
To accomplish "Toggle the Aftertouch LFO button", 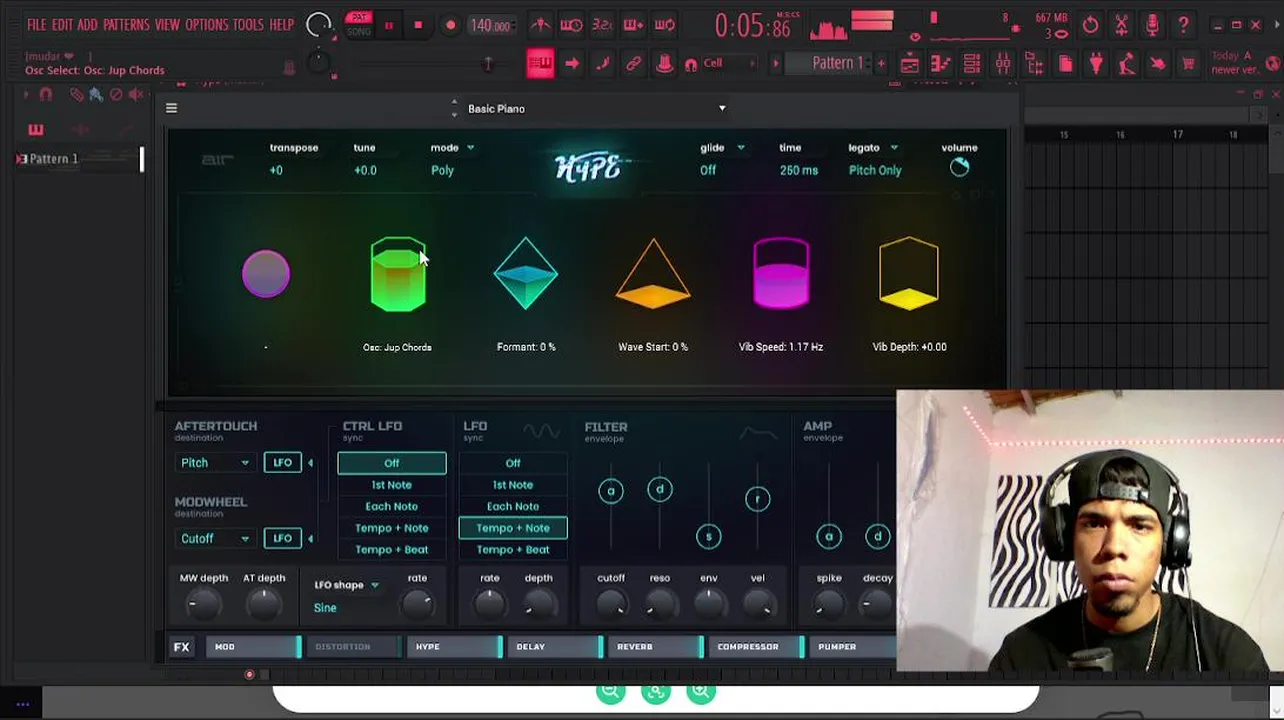I will coord(282,463).
